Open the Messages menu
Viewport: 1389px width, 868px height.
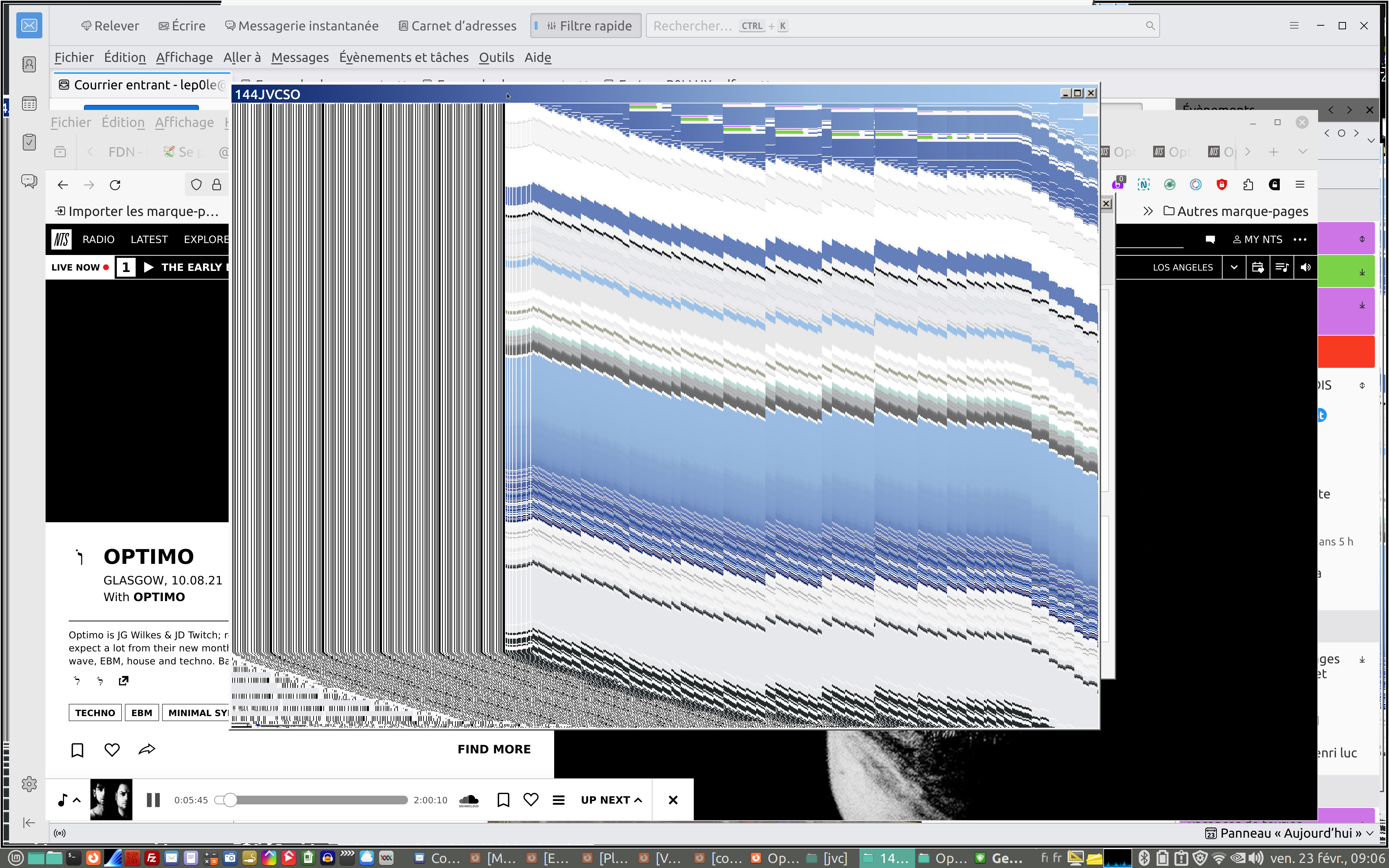click(300, 58)
